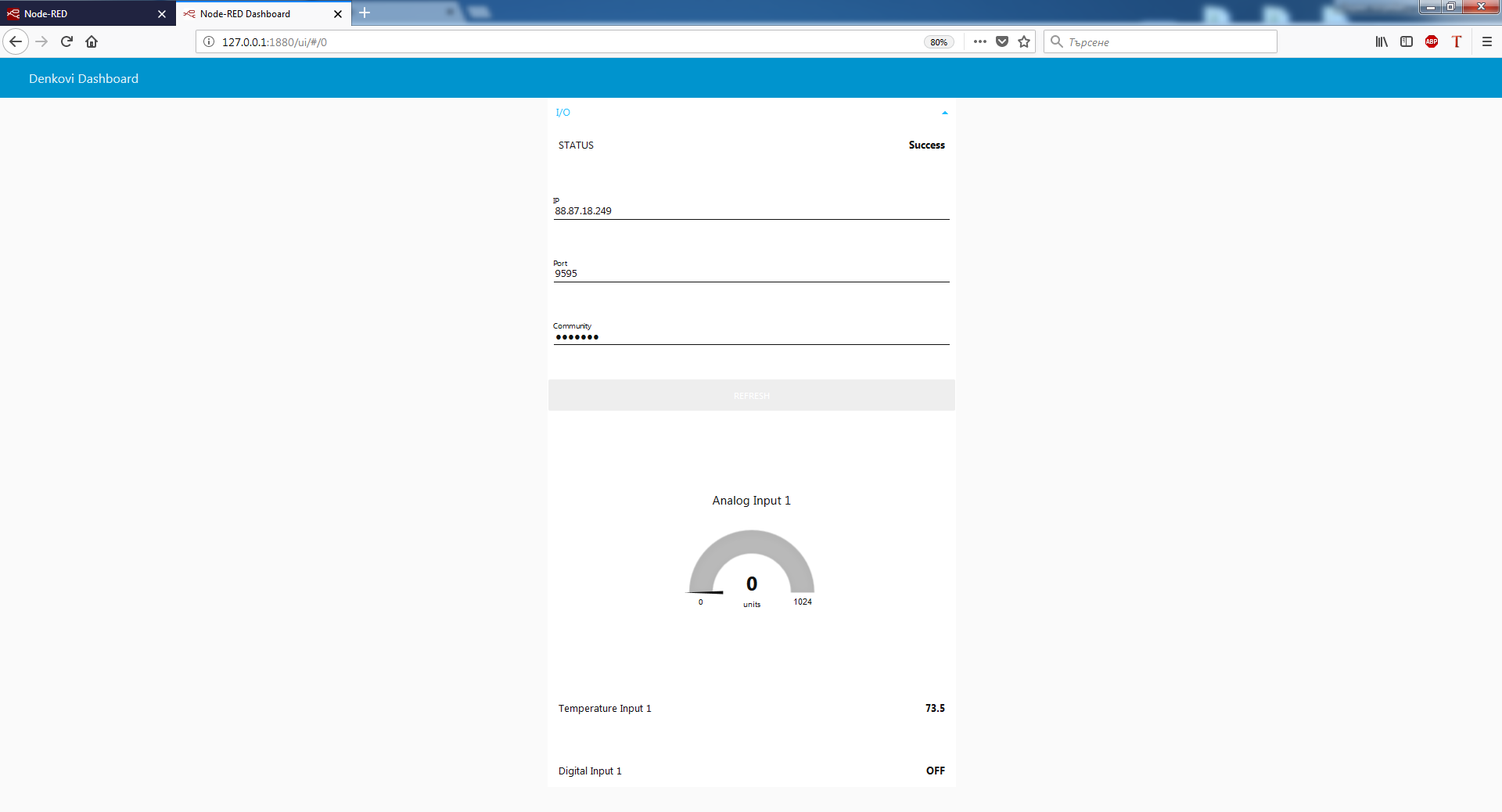Click the Analog Input 1 gauge

751,567
